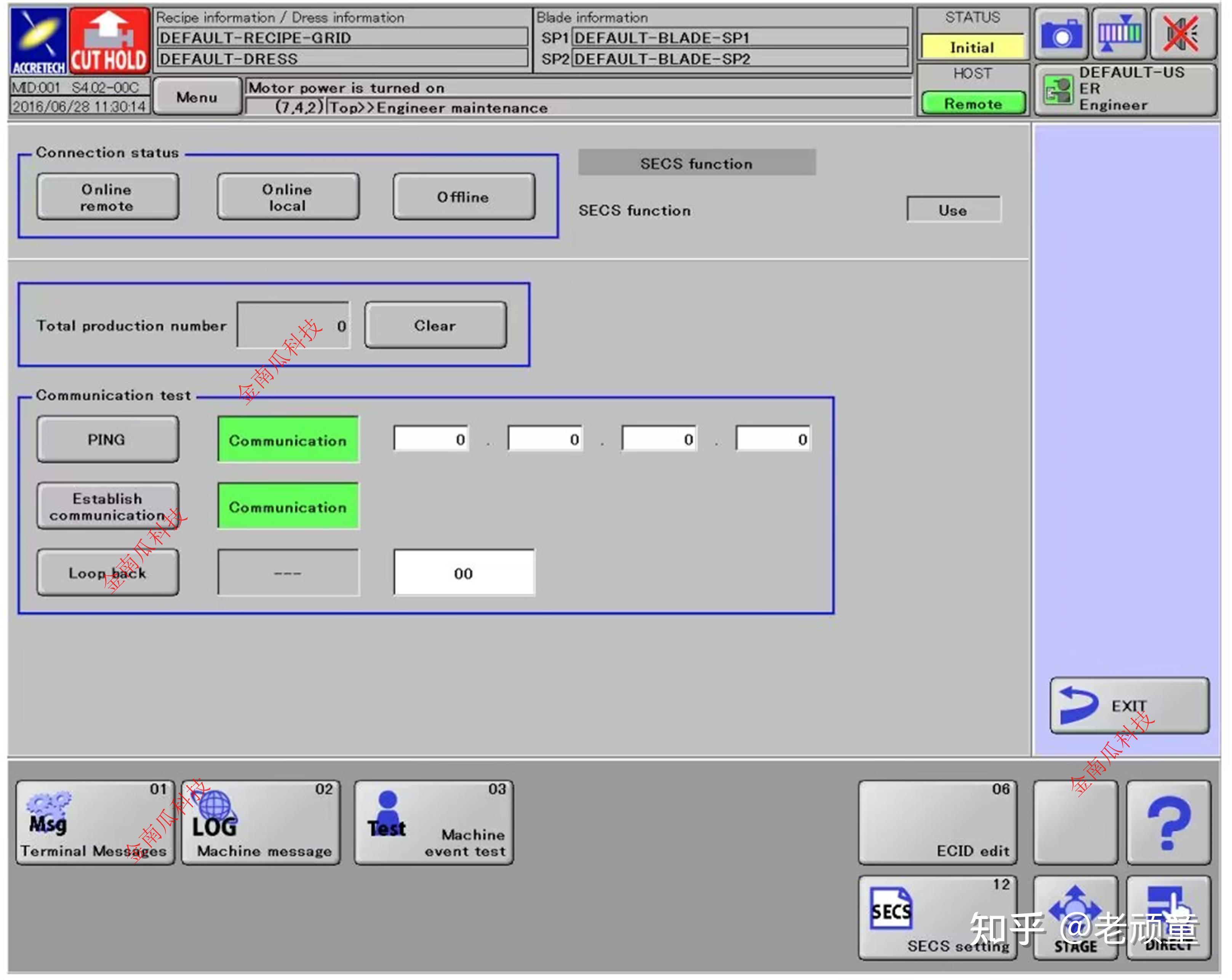Clear the total production number
The image size is (1232, 980).
pos(435,325)
